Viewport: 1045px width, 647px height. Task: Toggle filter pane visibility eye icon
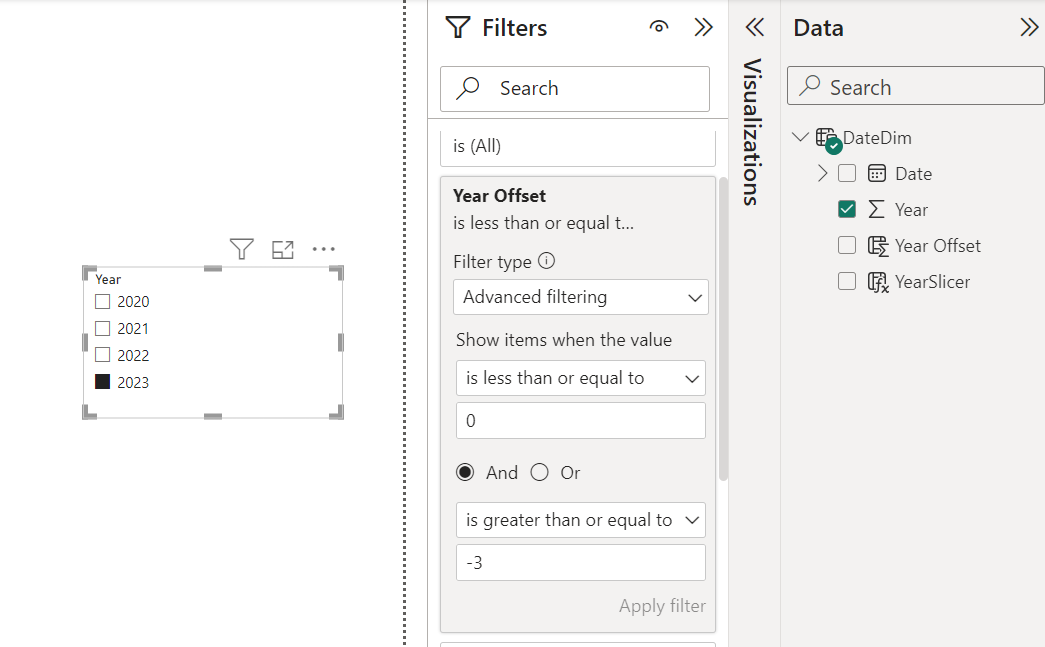point(658,27)
